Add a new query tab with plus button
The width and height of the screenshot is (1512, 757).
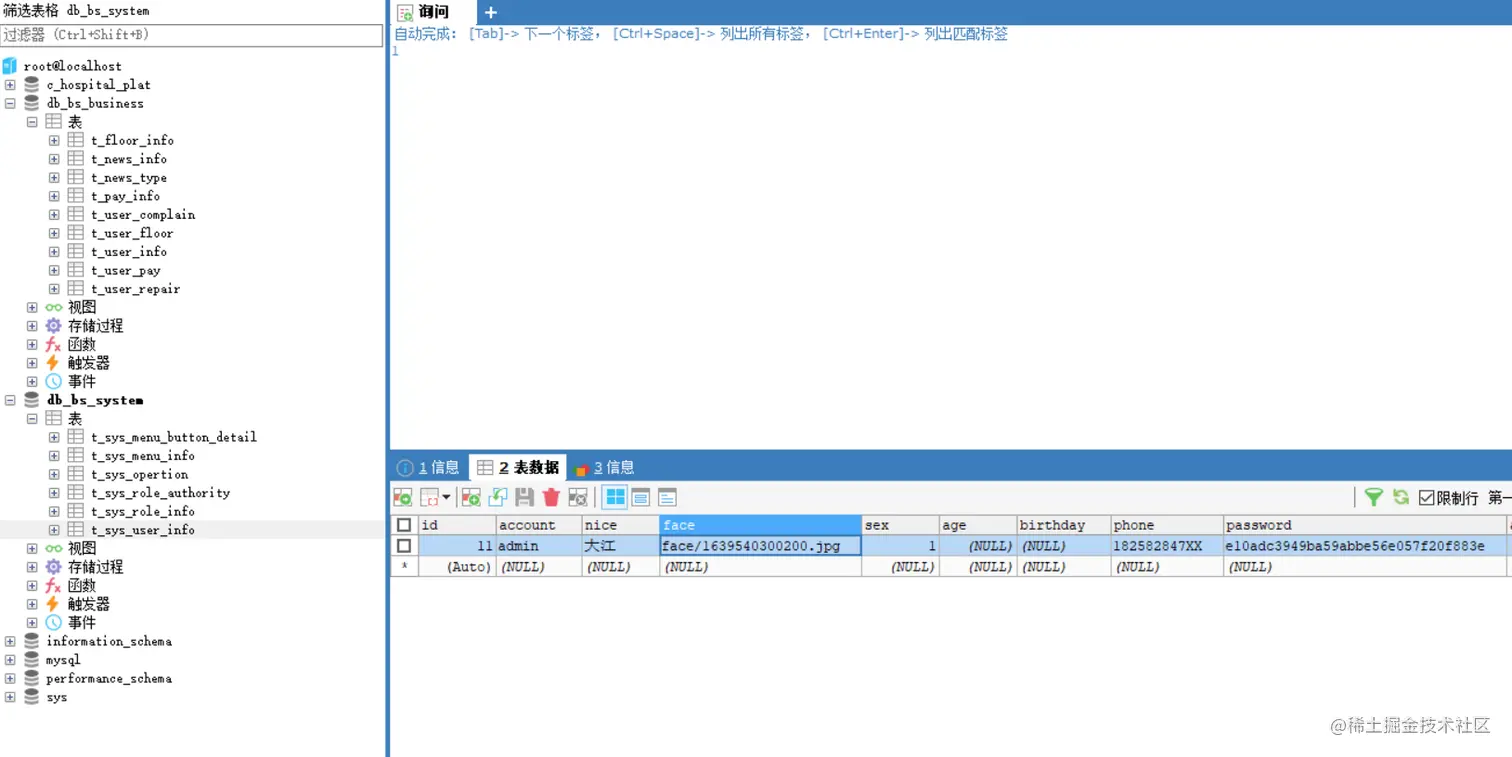(x=490, y=12)
